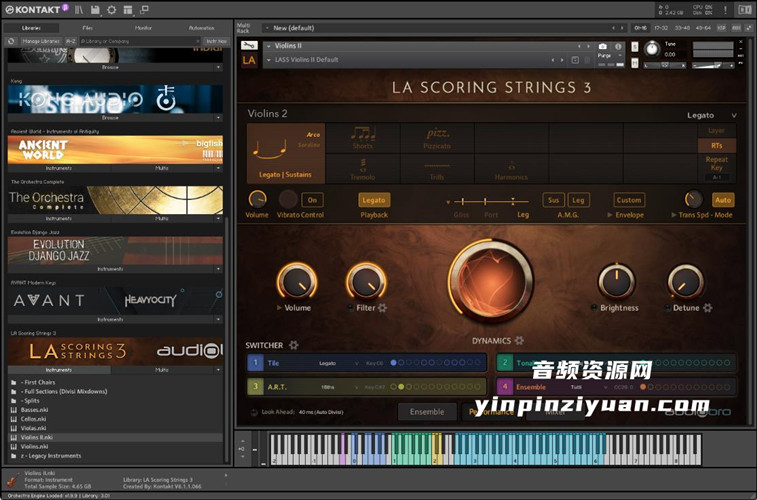Select the Shorts articulation tile
The width and height of the screenshot is (757, 500).
(x=363, y=138)
